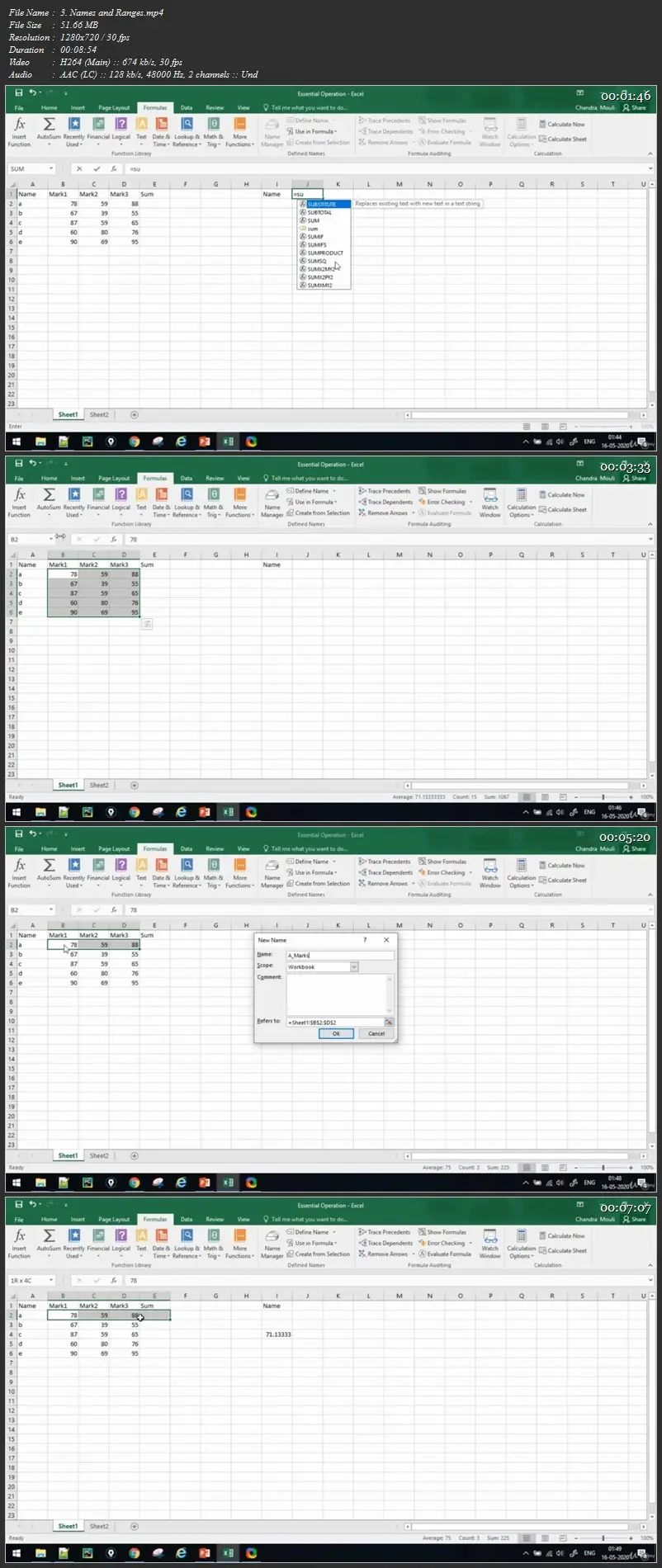The image size is (662, 1568).
Task: Select SUBTOTAL in the function autocomplete list
Action: (x=324, y=213)
